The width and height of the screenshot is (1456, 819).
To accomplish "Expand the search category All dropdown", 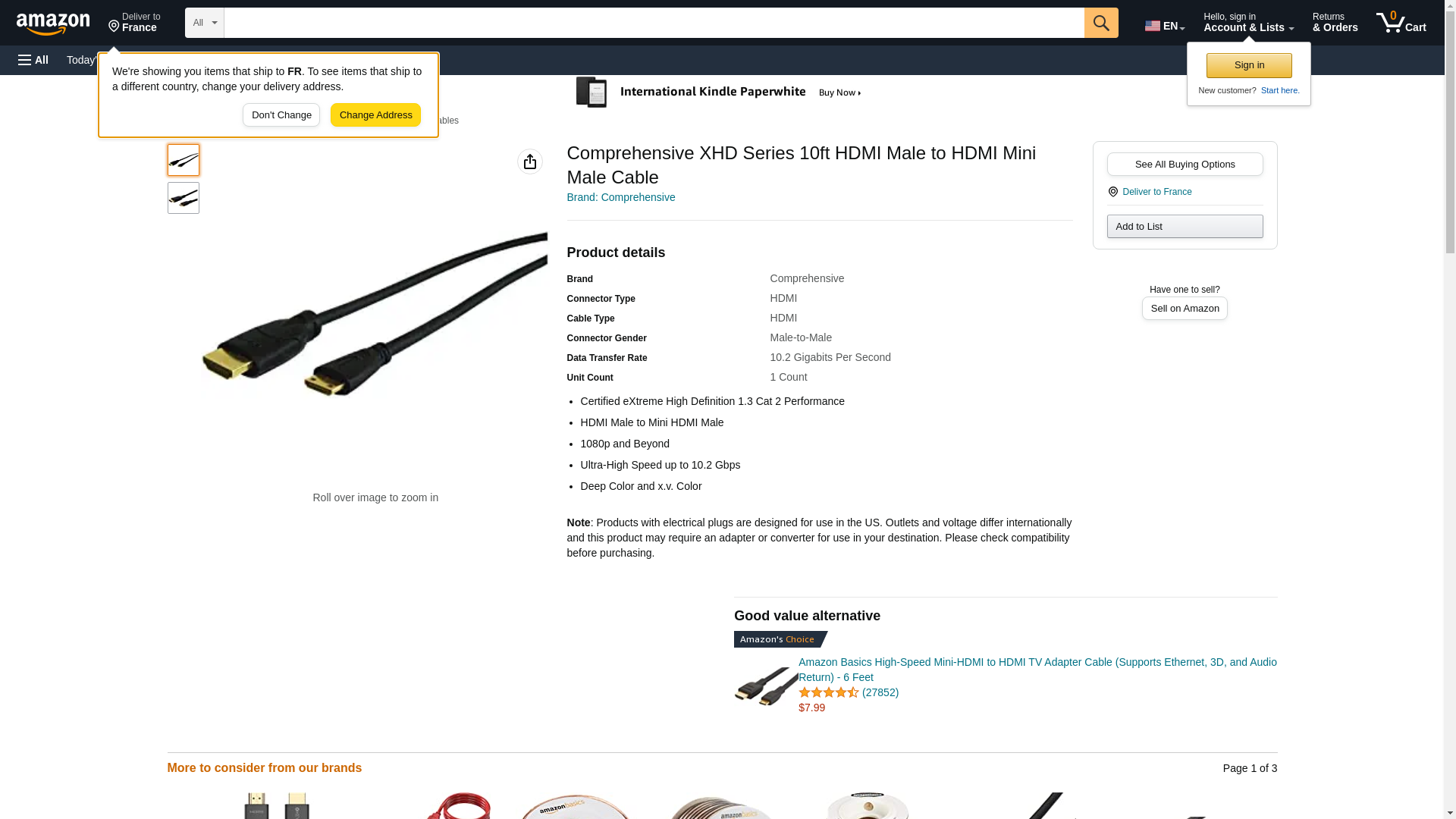I will (205, 23).
